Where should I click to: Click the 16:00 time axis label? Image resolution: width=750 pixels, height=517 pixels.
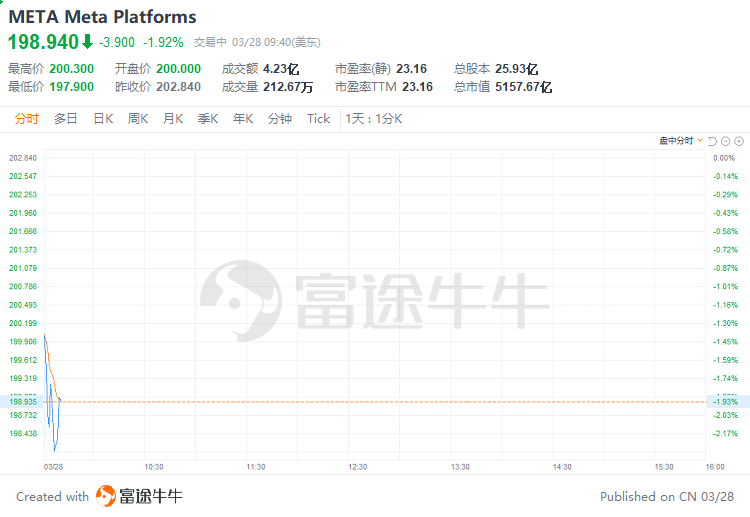point(715,467)
